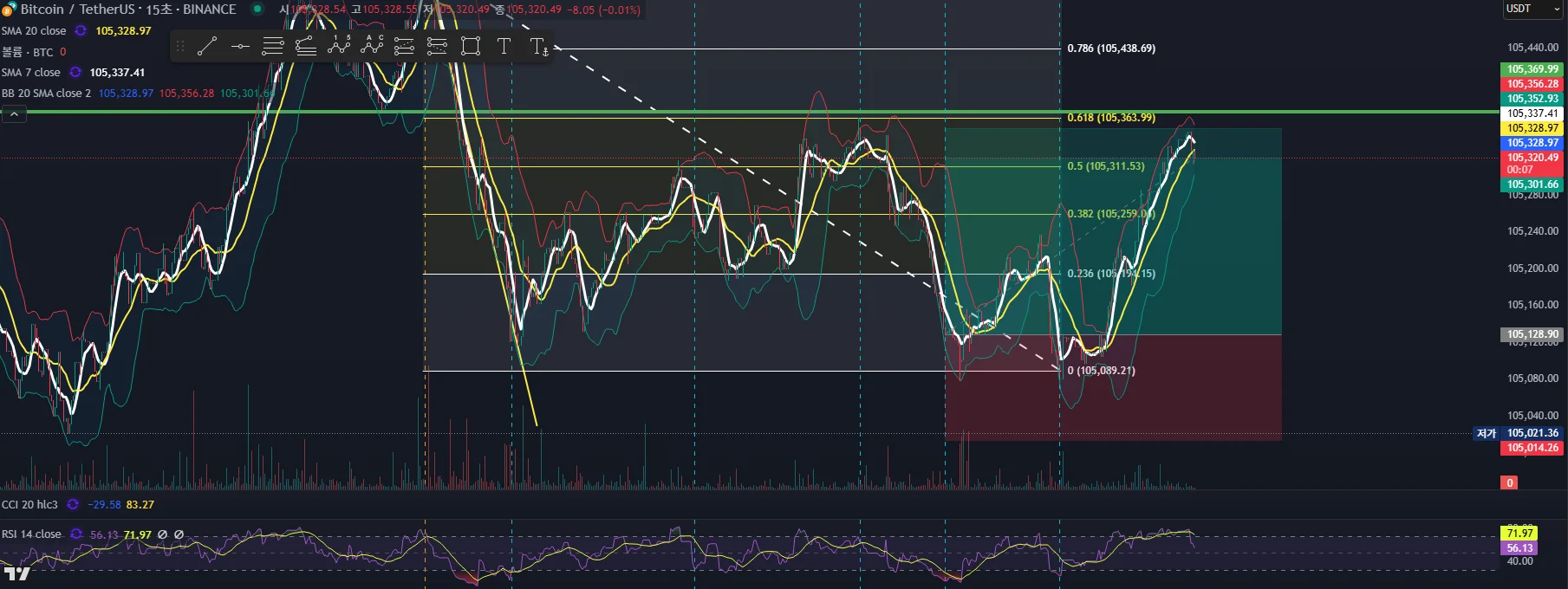The height and width of the screenshot is (589, 1568).
Task: Select the ABC Correction Wave tool
Action: click(372, 46)
